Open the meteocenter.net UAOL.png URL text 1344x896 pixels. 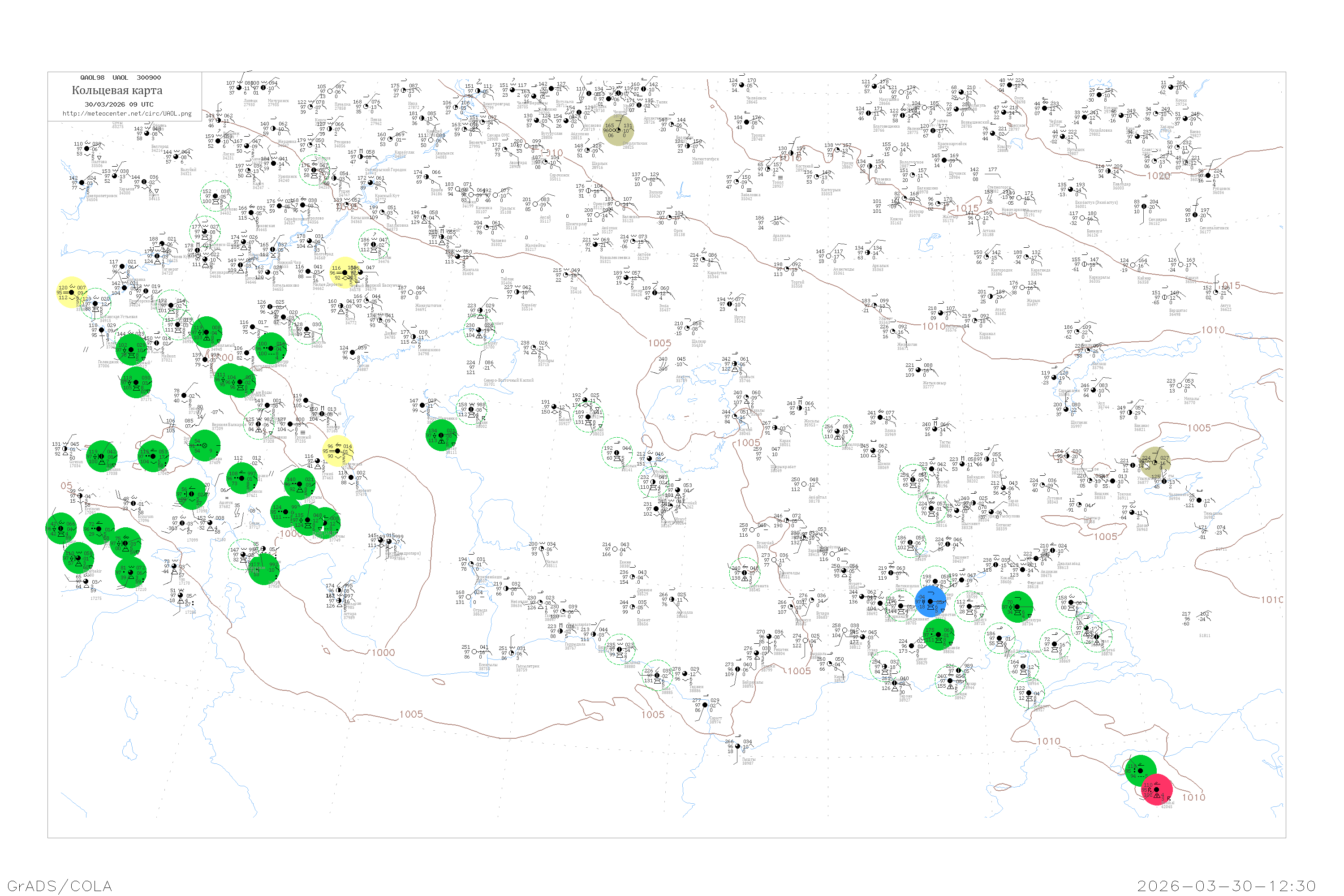click(127, 114)
